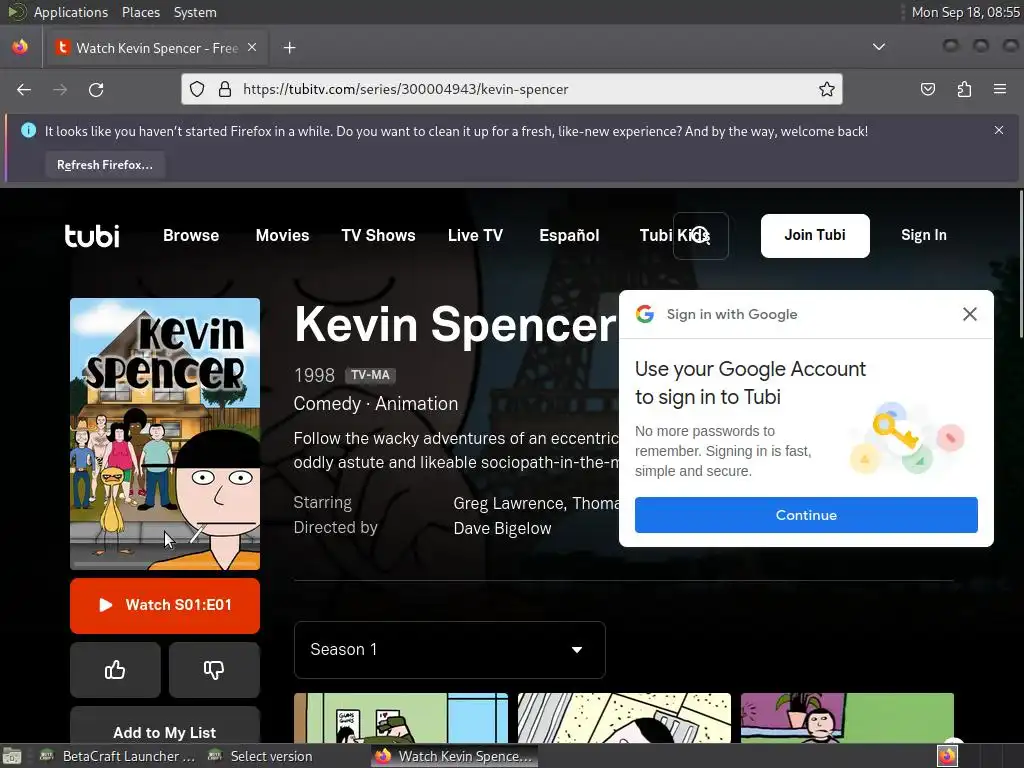Open the second episode thumbnail
The width and height of the screenshot is (1024, 768).
pos(624,718)
